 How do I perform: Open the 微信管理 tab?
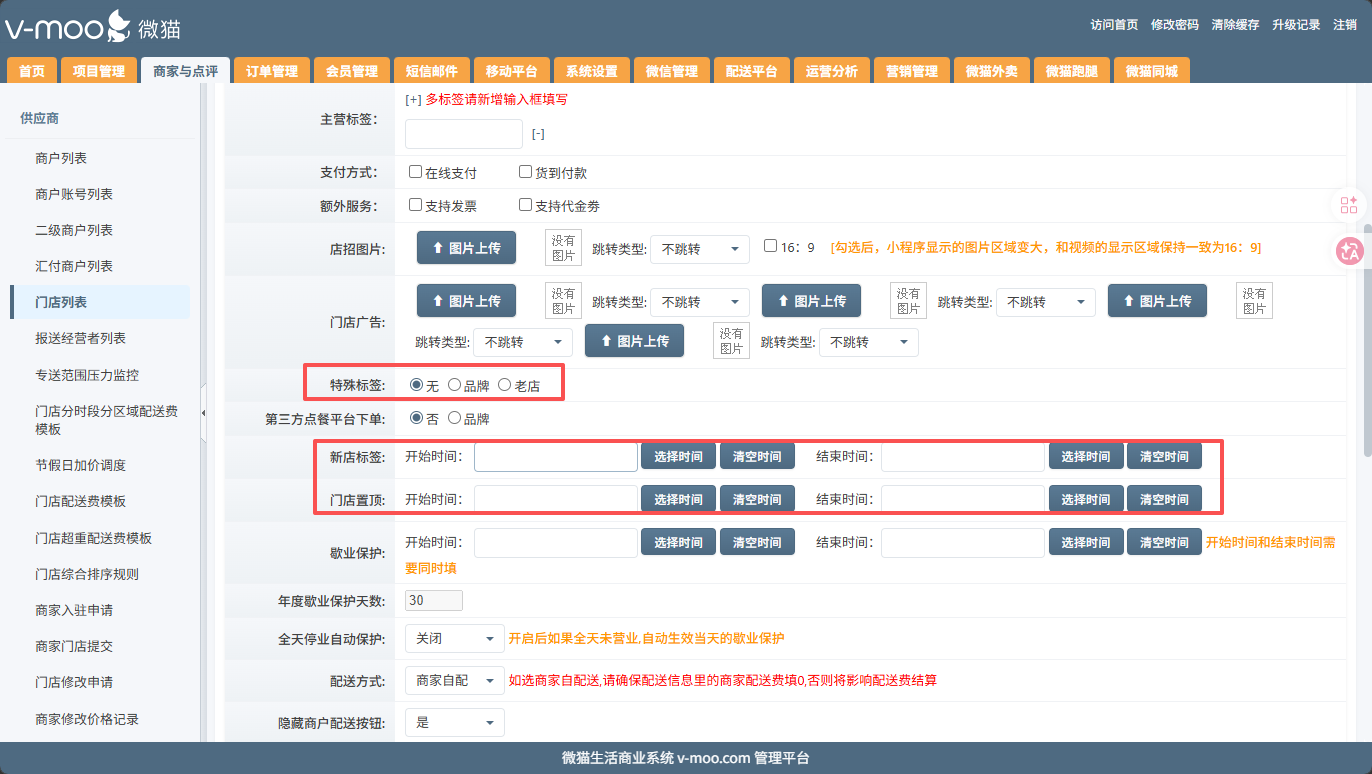pyautogui.click(x=671, y=71)
